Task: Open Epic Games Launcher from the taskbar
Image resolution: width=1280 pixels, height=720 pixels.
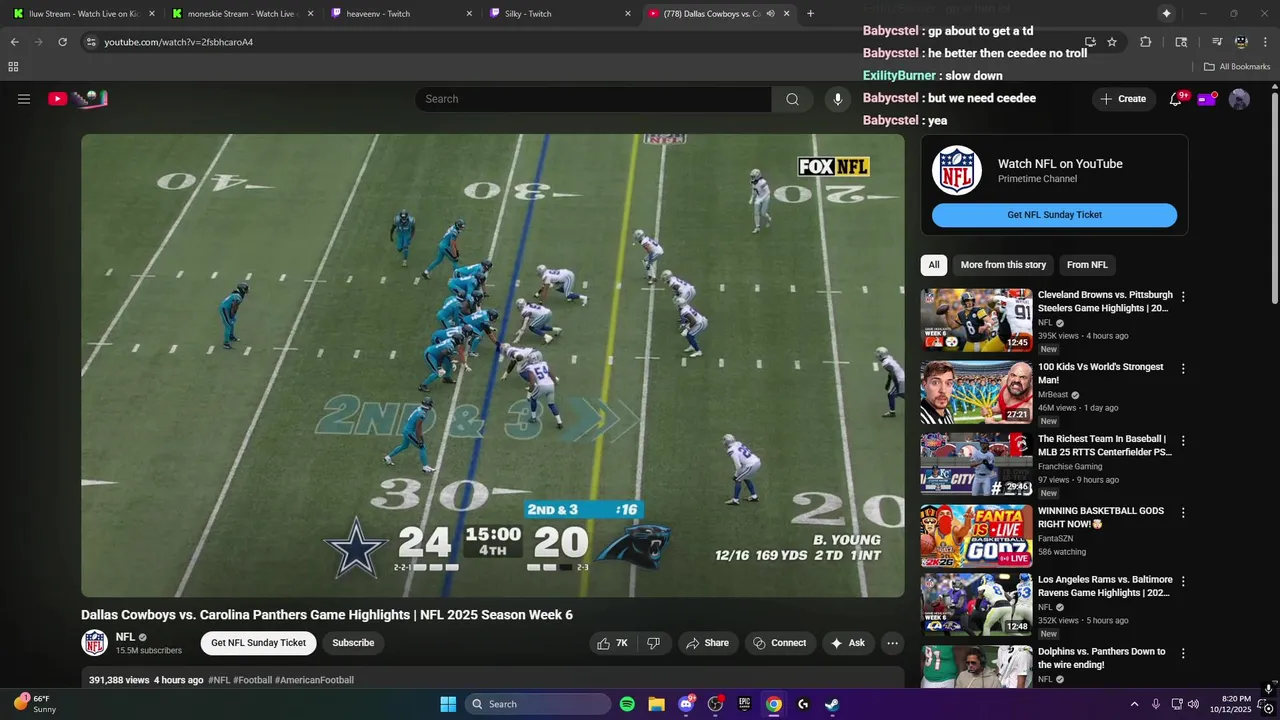Action: point(744,704)
